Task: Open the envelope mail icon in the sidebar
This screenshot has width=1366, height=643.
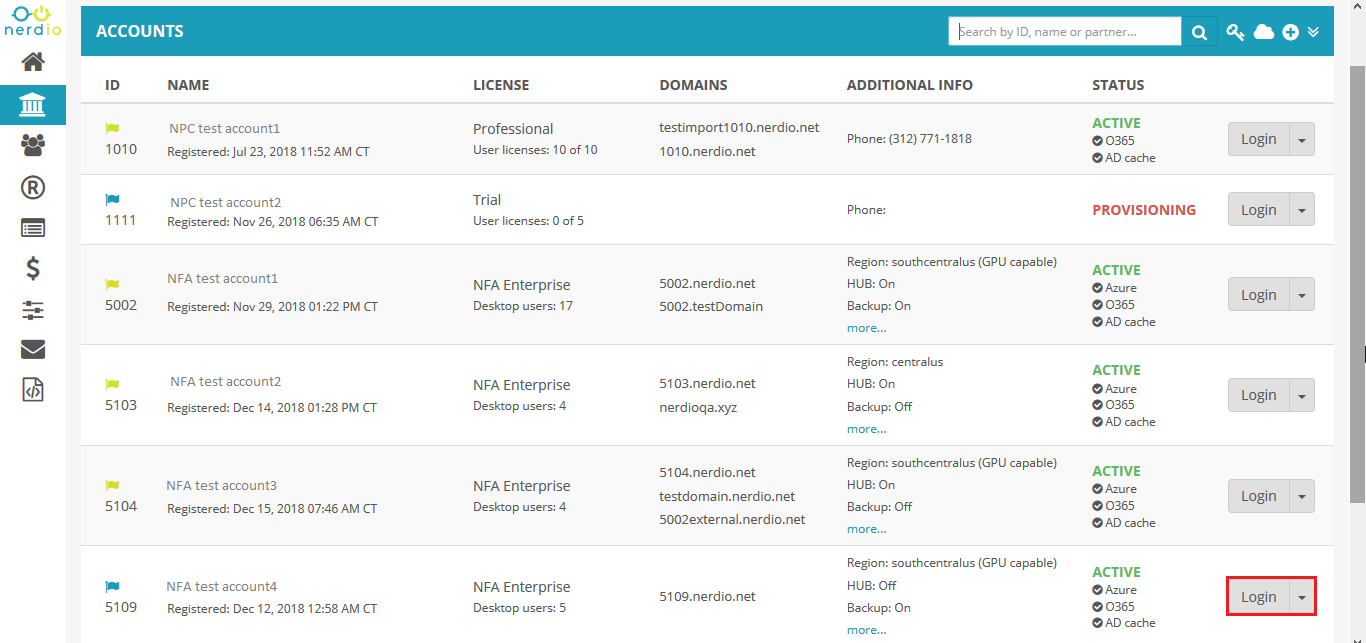Action: 33,349
